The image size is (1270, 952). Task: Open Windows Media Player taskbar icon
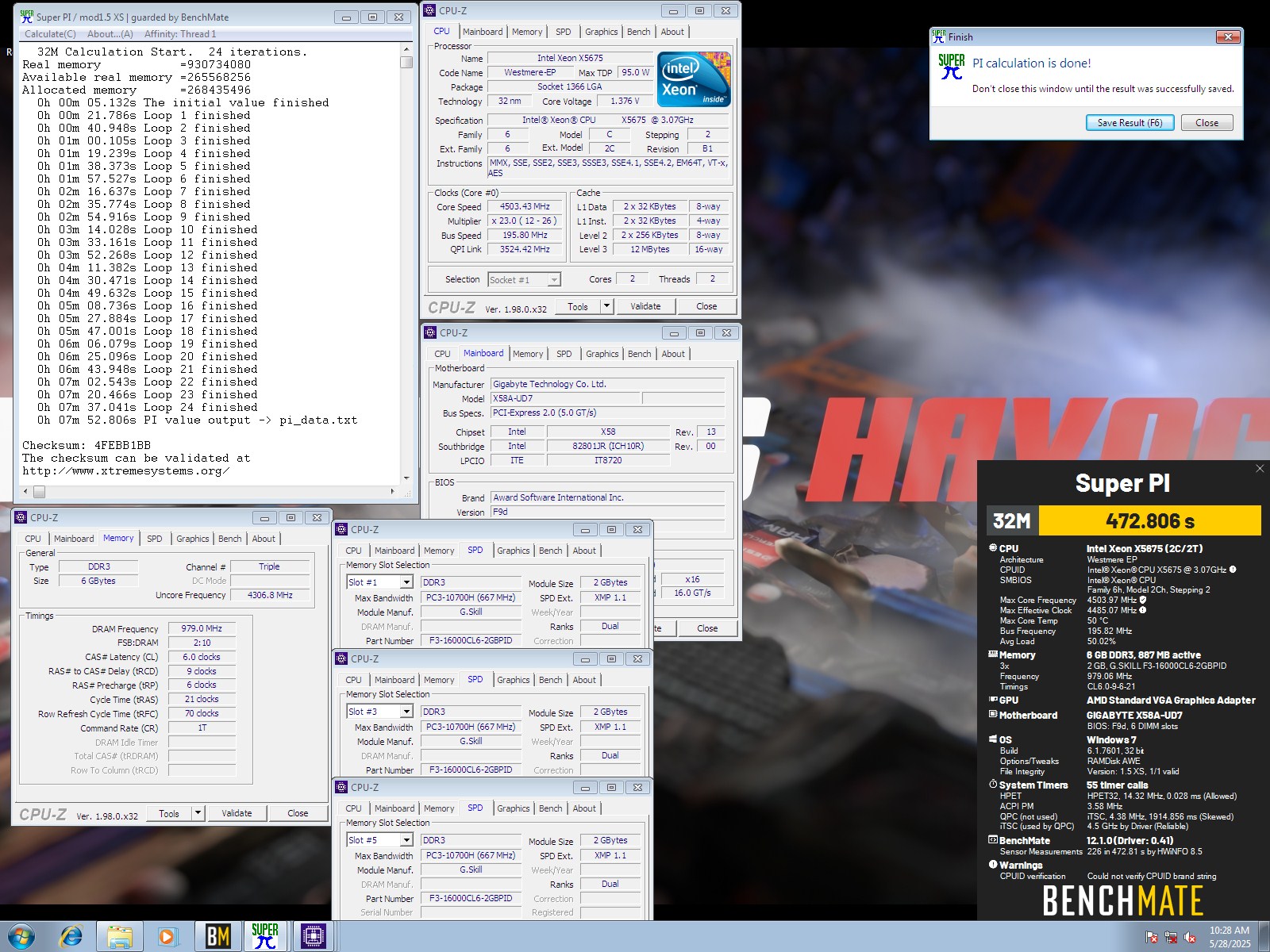pos(167,937)
